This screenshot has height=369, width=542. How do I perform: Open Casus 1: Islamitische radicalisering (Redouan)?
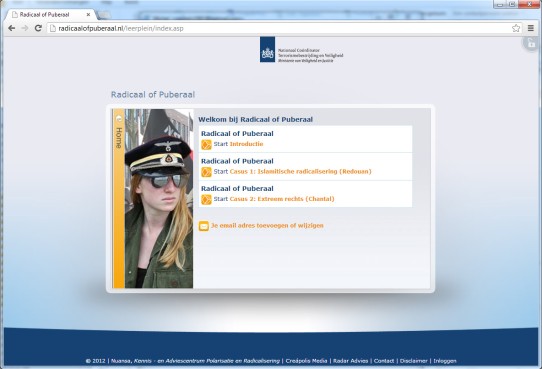[x=300, y=171]
